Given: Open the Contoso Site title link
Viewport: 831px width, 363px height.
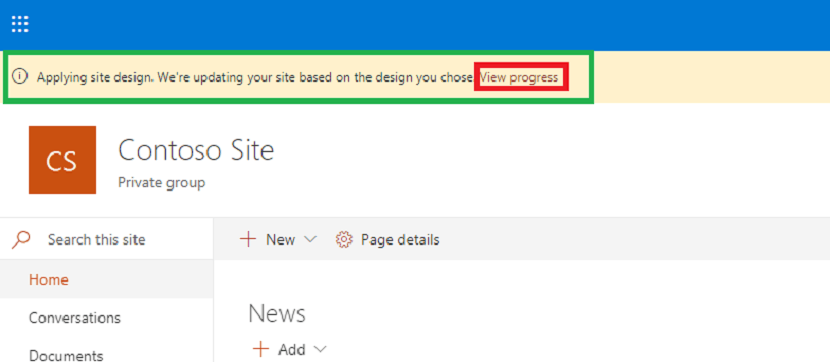Looking at the screenshot, I should (196, 149).
